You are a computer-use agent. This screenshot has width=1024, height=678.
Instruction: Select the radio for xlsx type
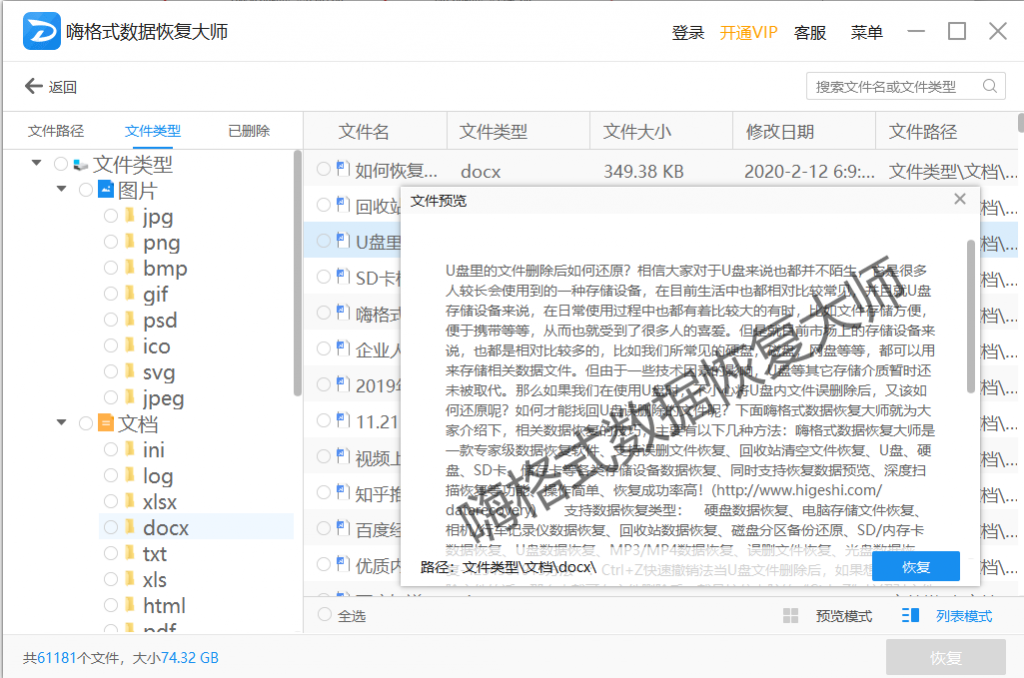(111, 501)
